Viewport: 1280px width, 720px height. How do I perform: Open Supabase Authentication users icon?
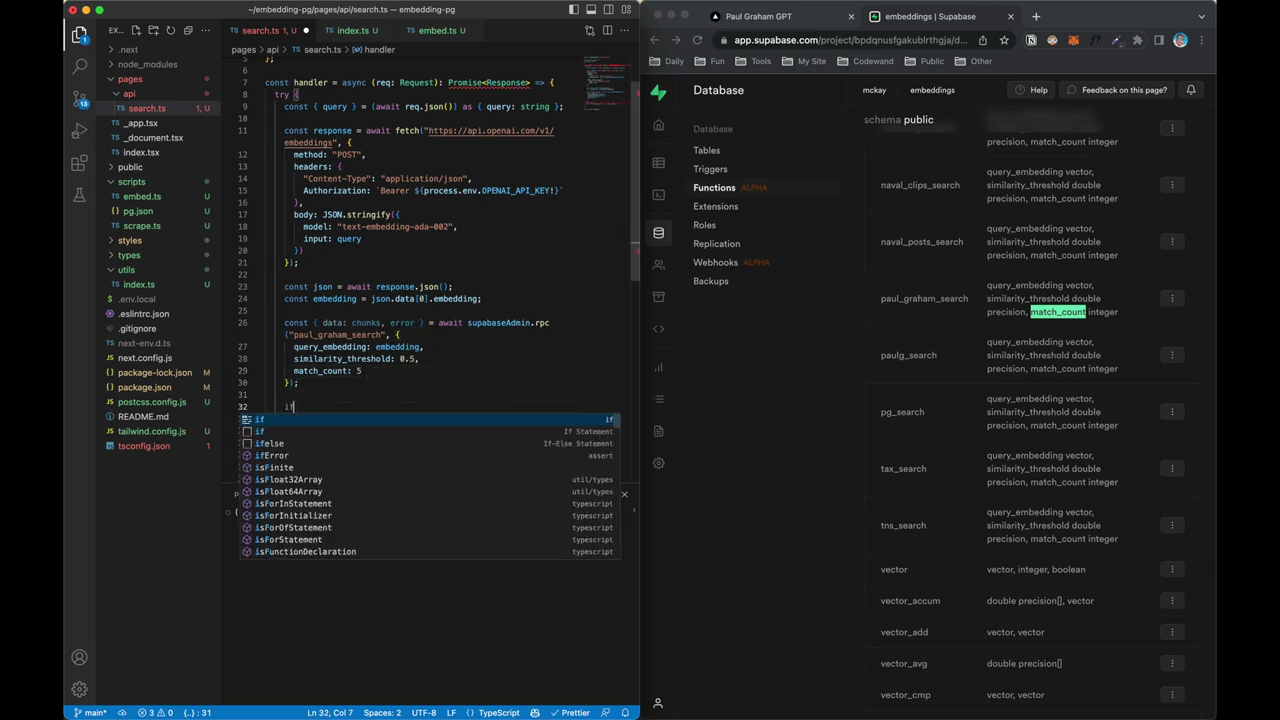tap(658, 265)
